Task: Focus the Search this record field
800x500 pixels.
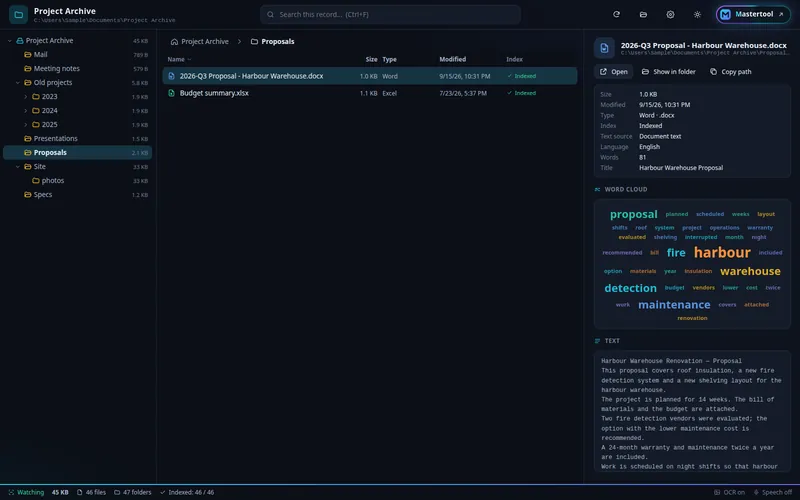Action: point(390,14)
